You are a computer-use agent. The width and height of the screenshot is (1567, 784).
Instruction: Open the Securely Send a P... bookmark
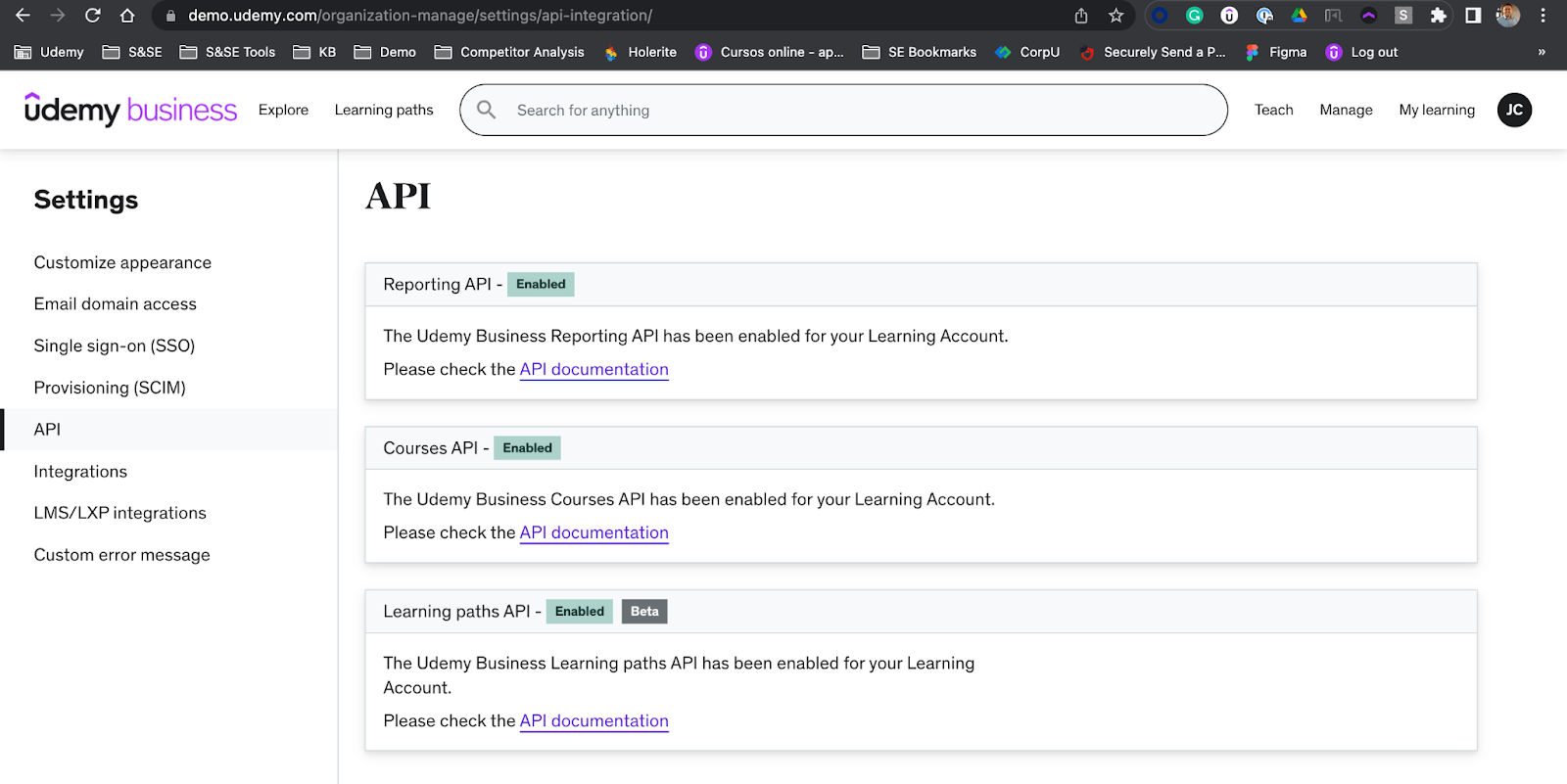(1152, 52)
